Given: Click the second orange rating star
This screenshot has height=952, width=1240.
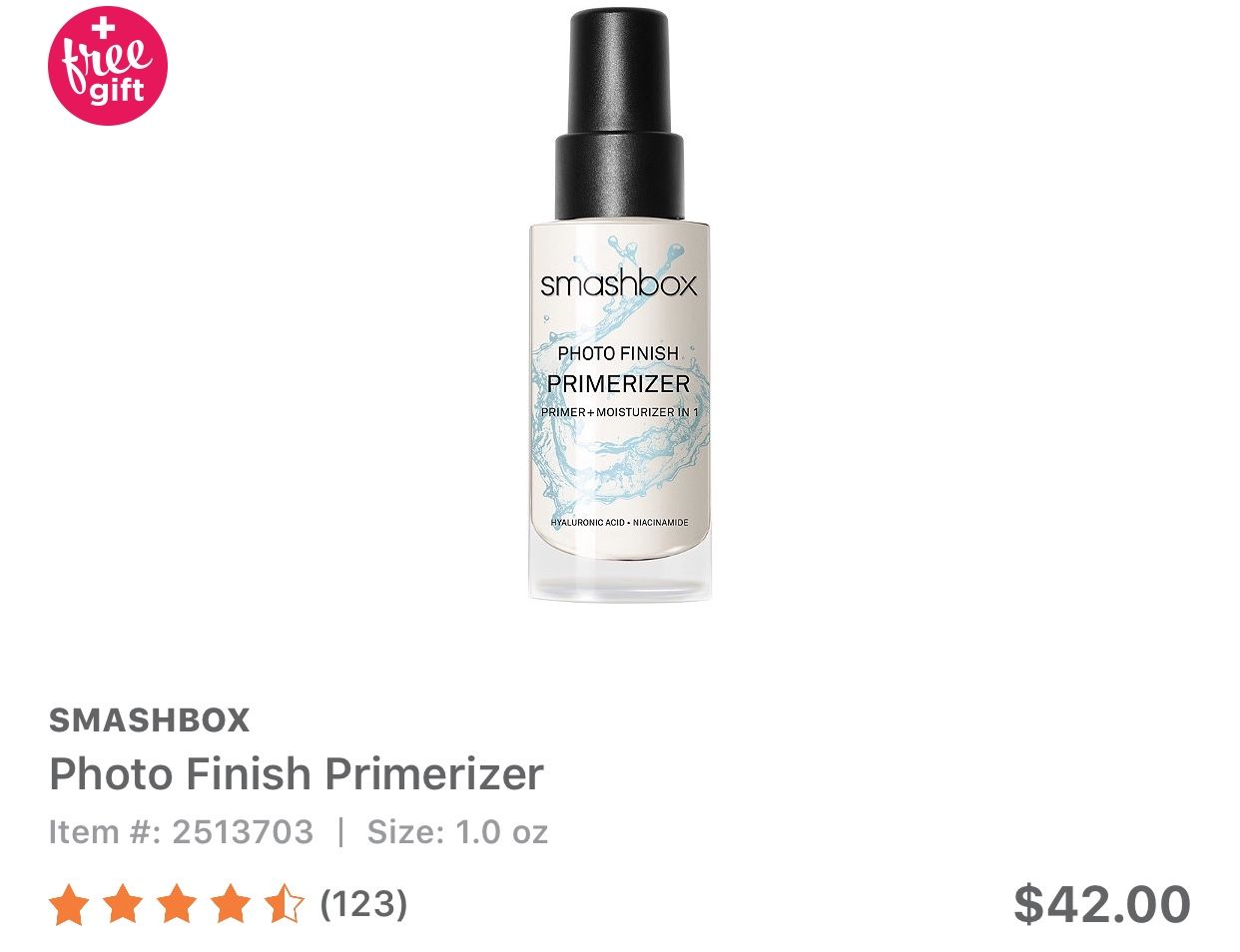Looking at the screenshot, I should tap(123, 904).
